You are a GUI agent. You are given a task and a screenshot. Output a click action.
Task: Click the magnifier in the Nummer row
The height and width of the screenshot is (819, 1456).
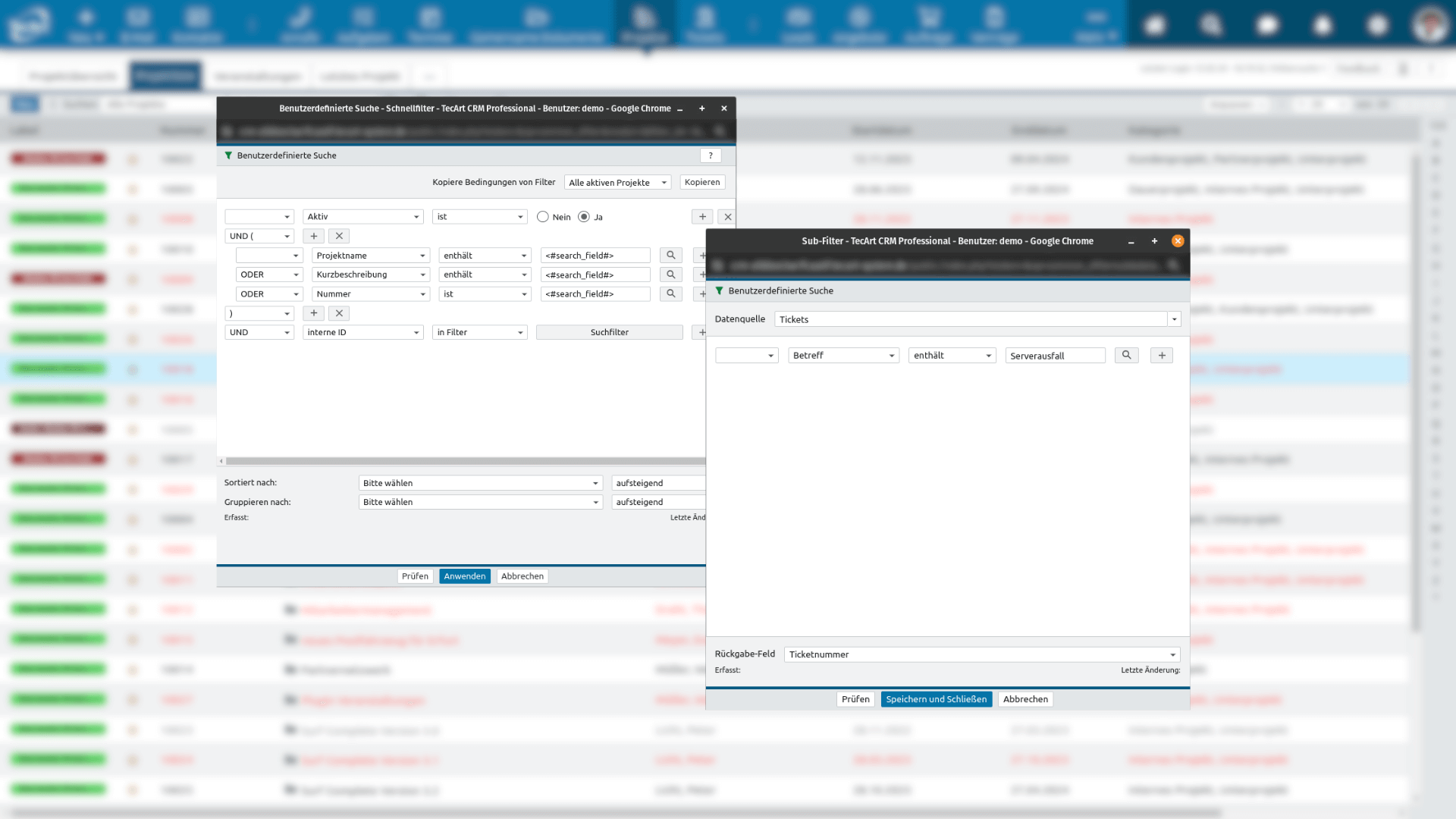pyautogui.click(x=670, y=293)
